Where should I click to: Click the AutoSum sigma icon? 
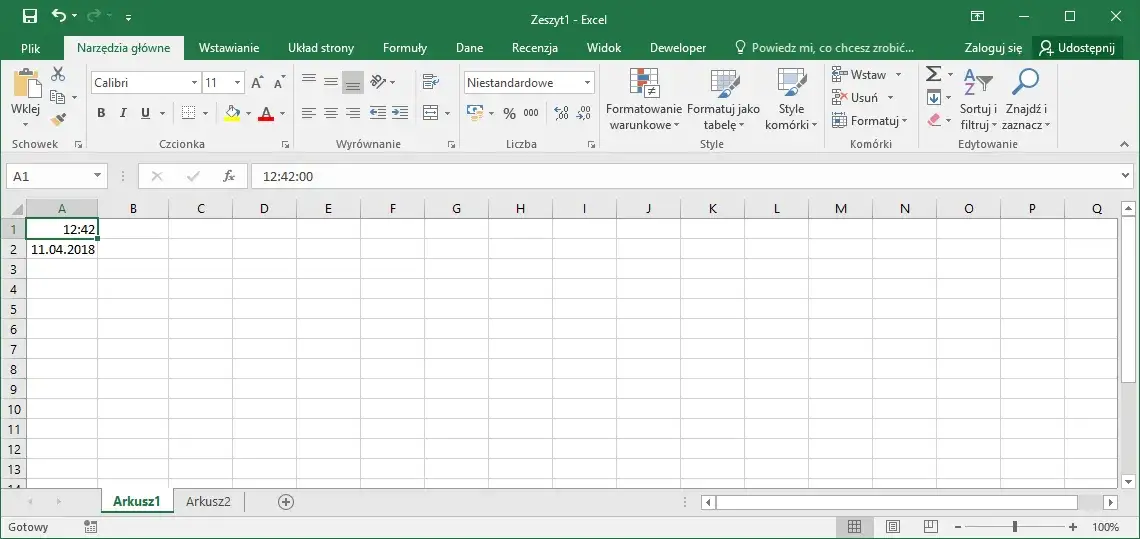click(x=934, y=74)
